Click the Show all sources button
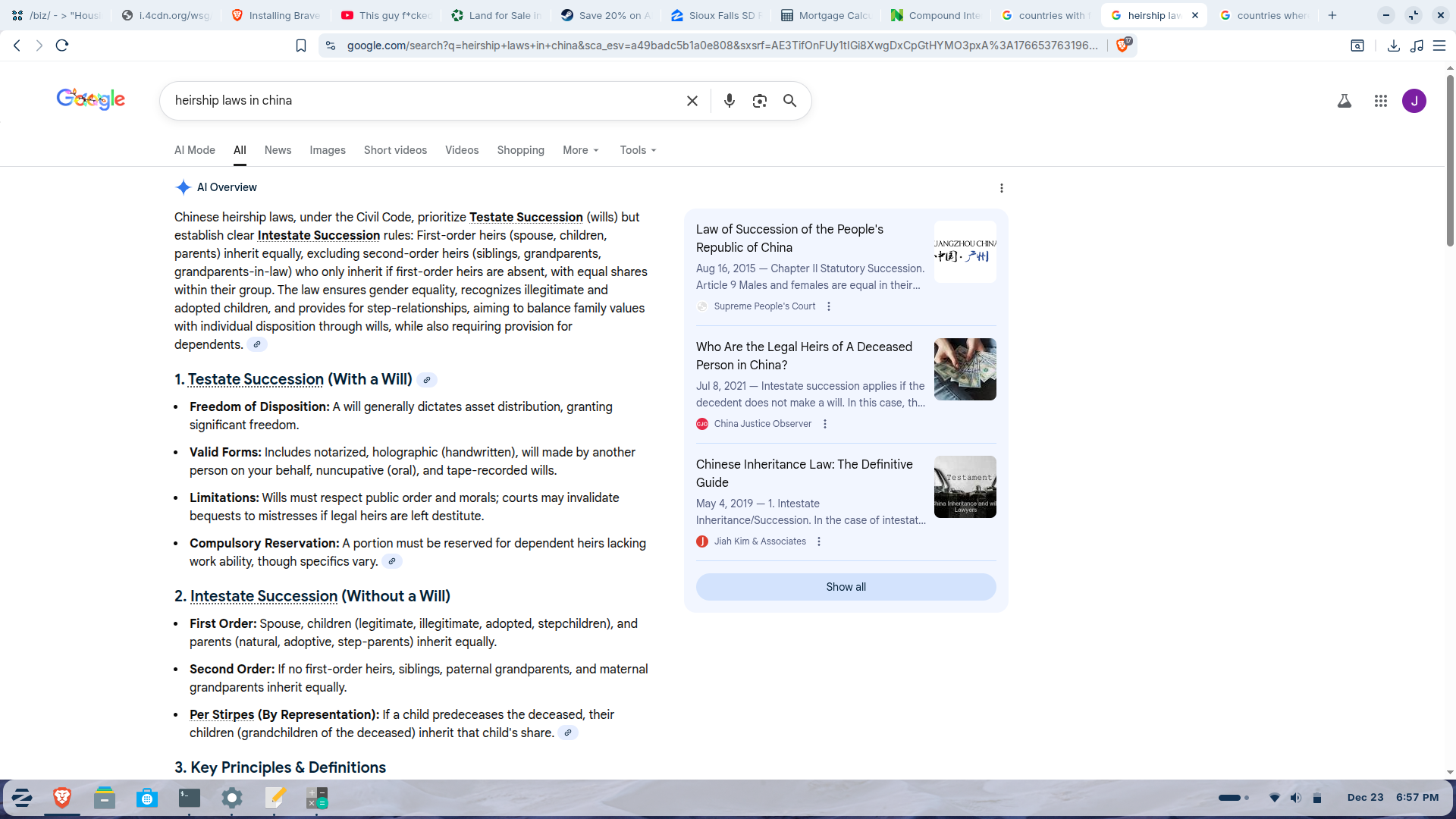 pos(846,587)
